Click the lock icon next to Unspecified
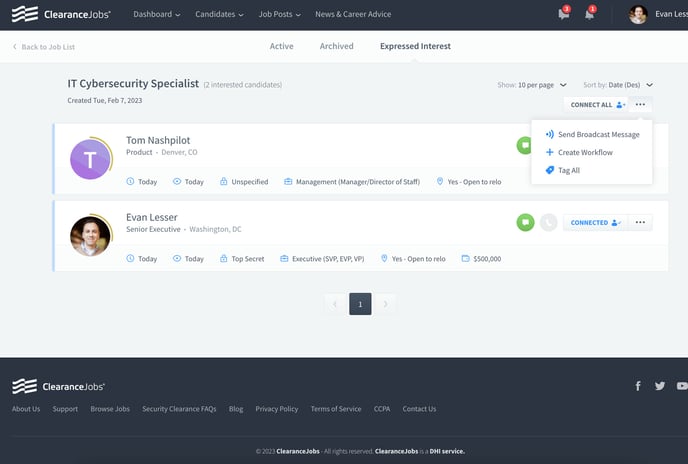Screen dimensions: 688x464 [223, 181]
